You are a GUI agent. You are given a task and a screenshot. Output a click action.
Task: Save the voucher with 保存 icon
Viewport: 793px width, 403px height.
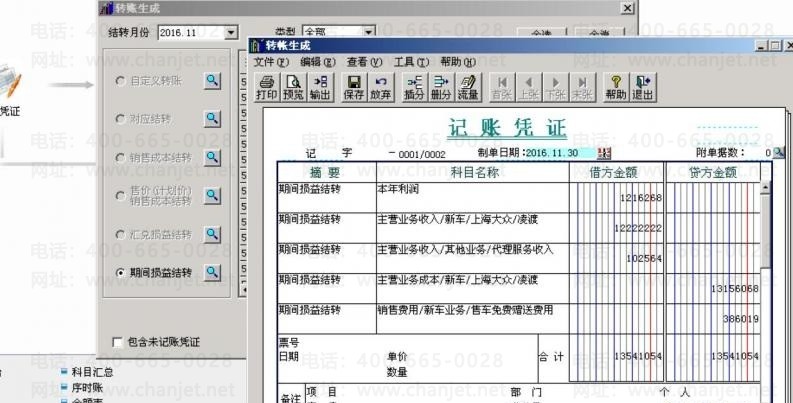(354, 87)
